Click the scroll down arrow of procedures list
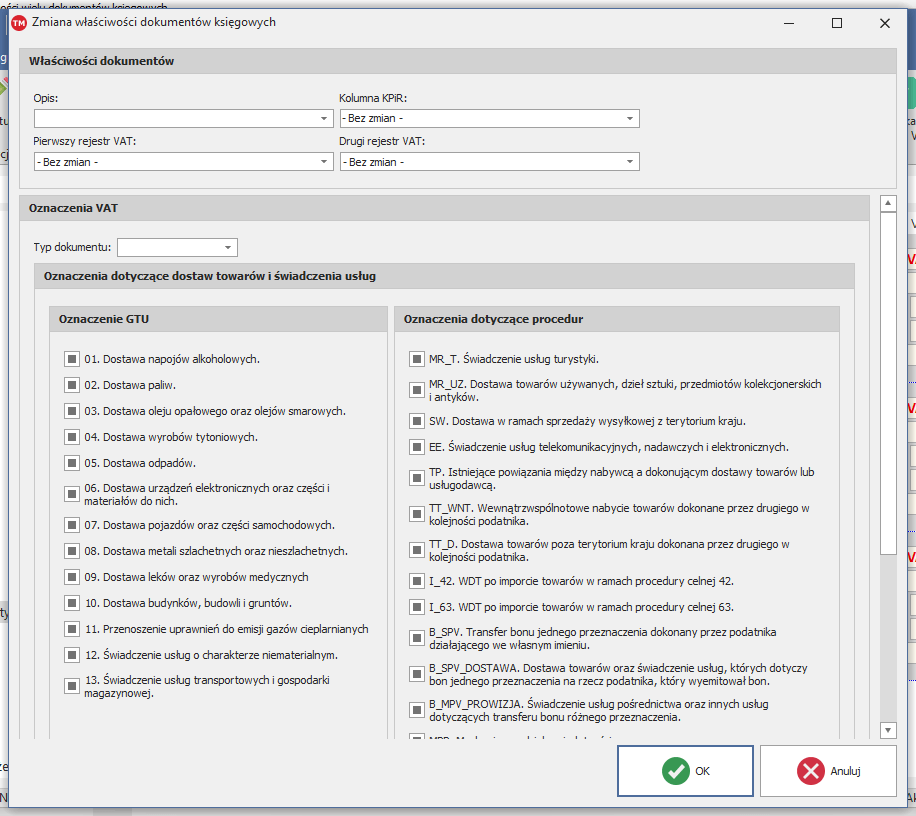Image resolution: width=916 pixels, height=816 pixels. pos(887,729)
